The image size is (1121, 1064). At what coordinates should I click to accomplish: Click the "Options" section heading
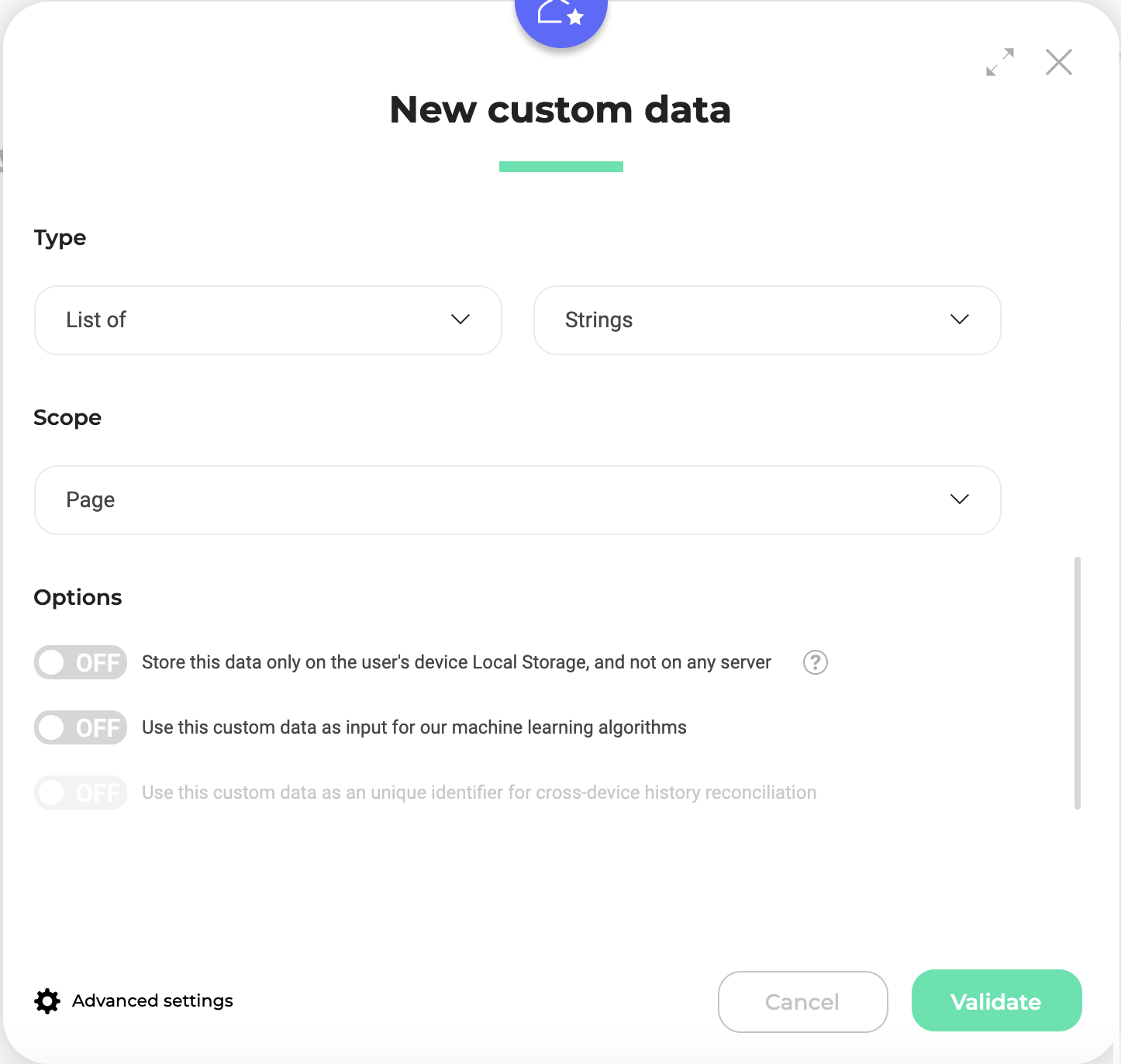click(x=78, y=597)
